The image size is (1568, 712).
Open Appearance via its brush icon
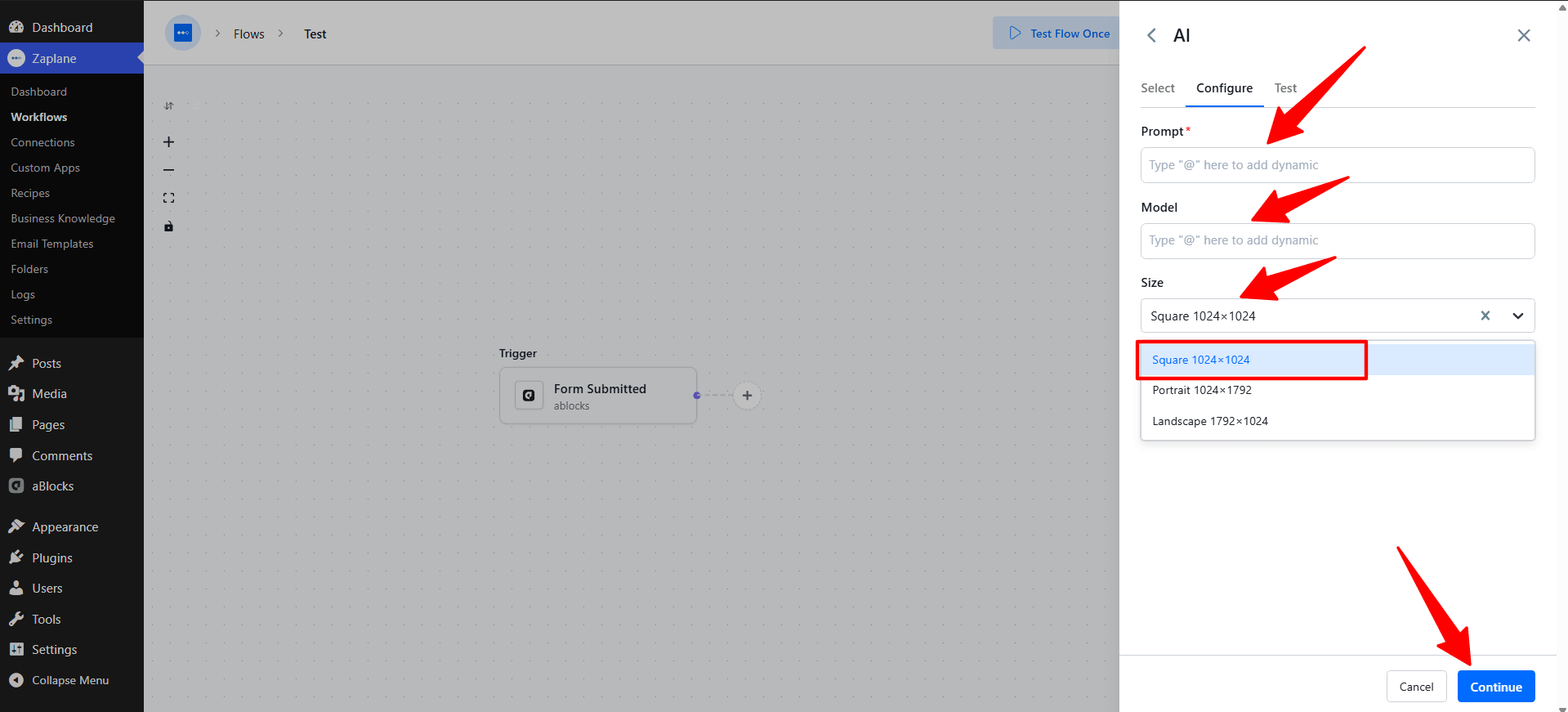coord(16,526)
